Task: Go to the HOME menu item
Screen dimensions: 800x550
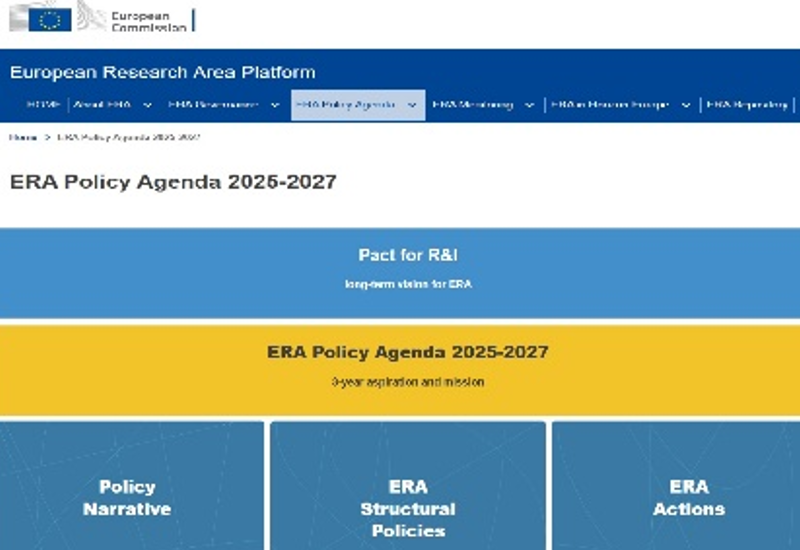Action: 43,105
